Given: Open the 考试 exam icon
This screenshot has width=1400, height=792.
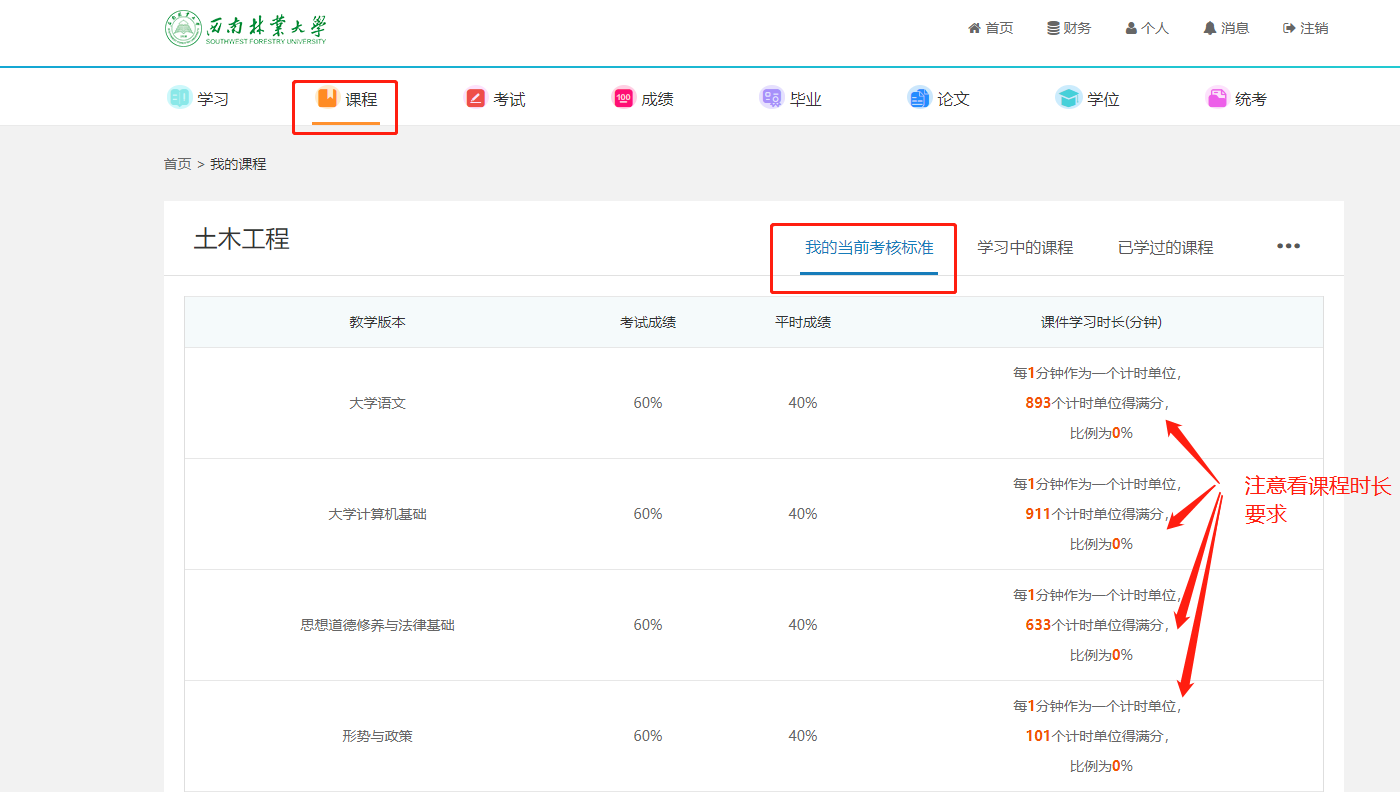Looking at the screenshot, I should (476, 98).
